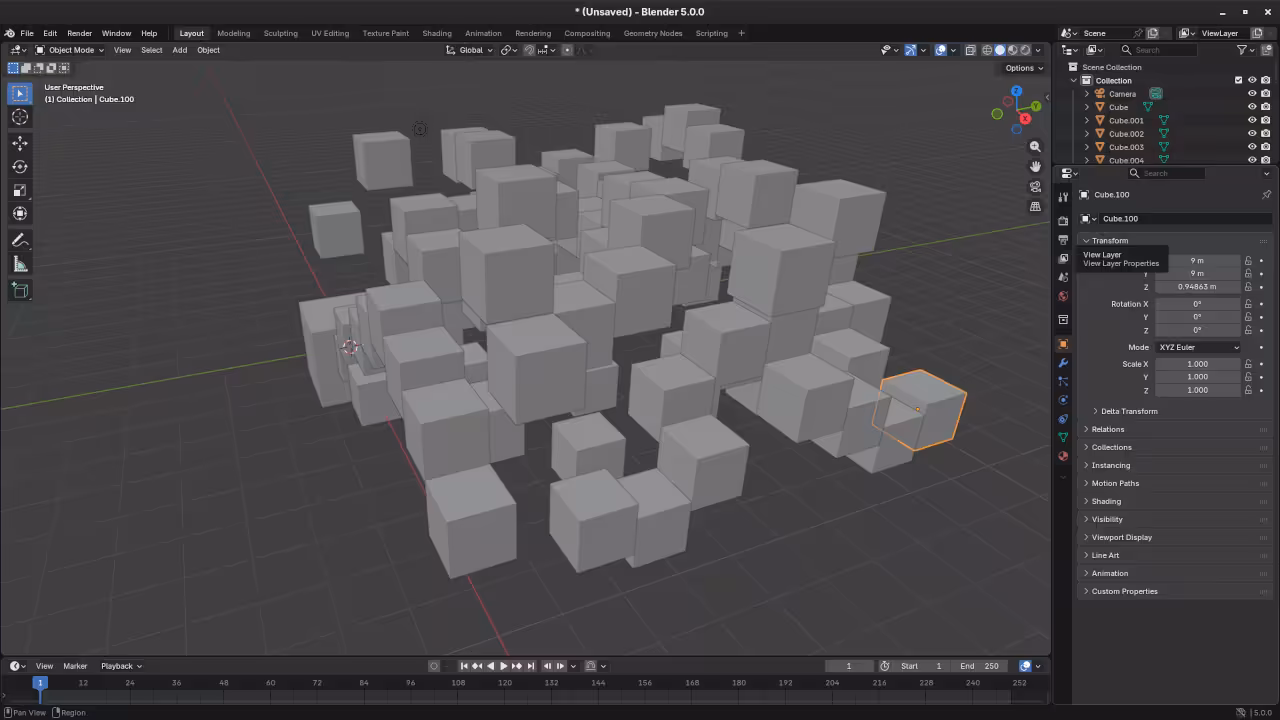Select the Measure tool

tap(20, 263)
